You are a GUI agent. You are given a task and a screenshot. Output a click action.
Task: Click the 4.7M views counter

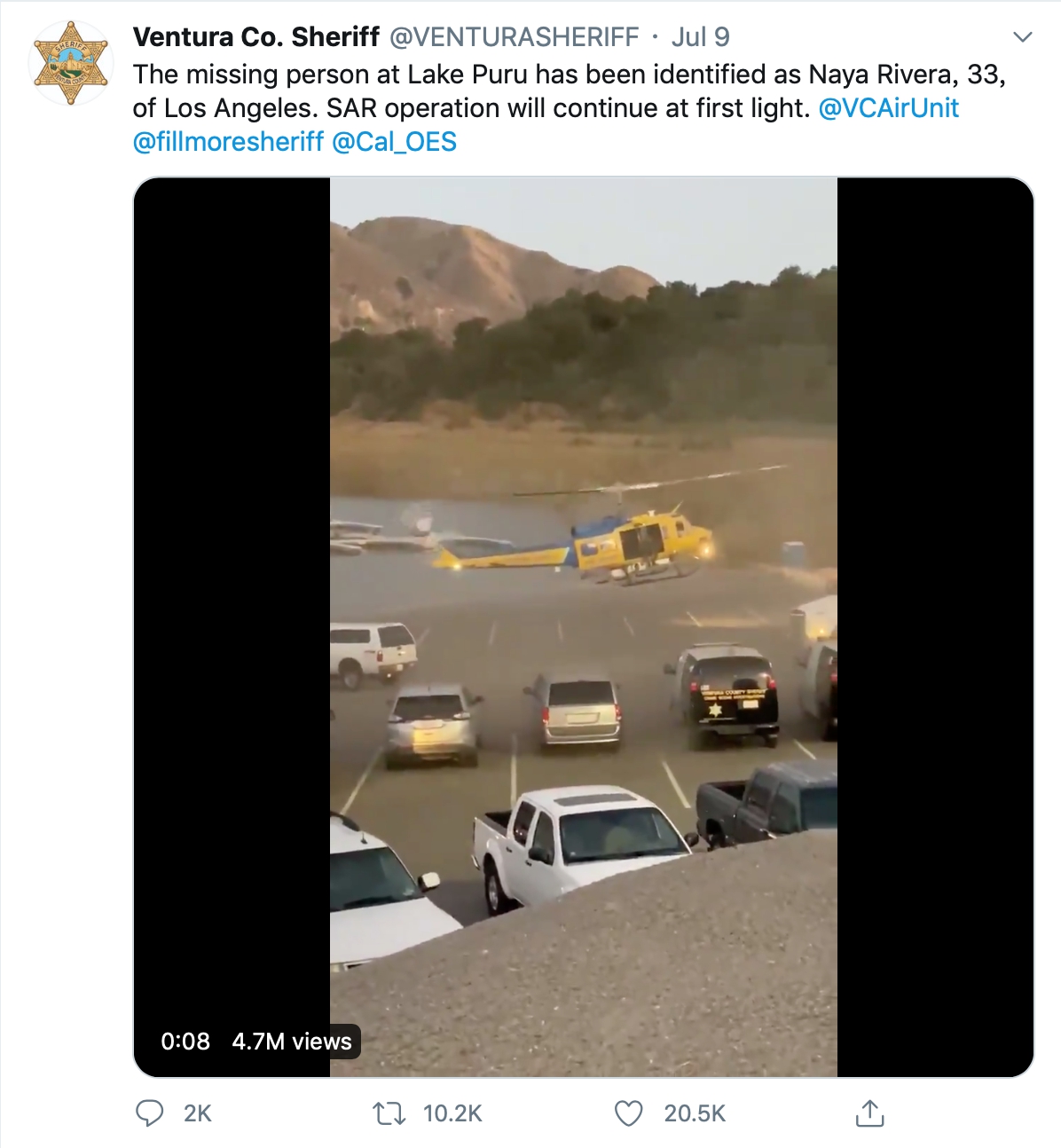click(292, 1042)
